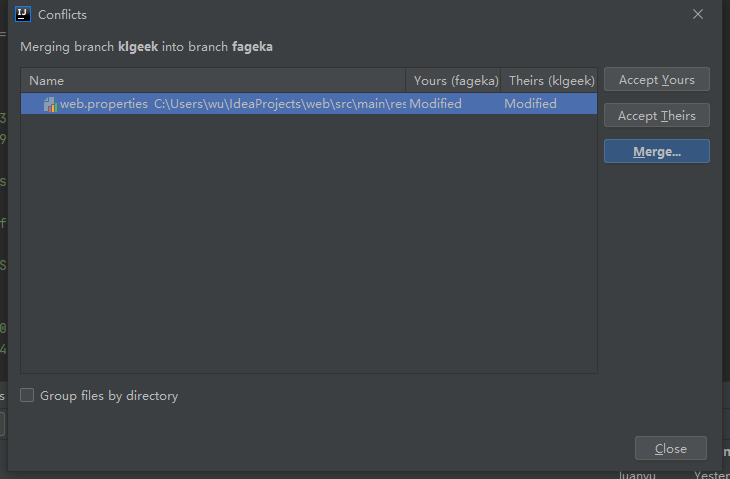
Task: Click the web.properties file type icon
Action: click(x=50, y=104)
